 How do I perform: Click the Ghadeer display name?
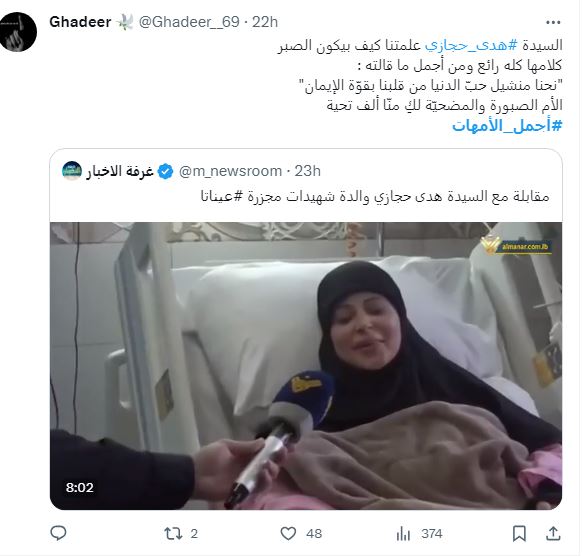tap(80, 22)
